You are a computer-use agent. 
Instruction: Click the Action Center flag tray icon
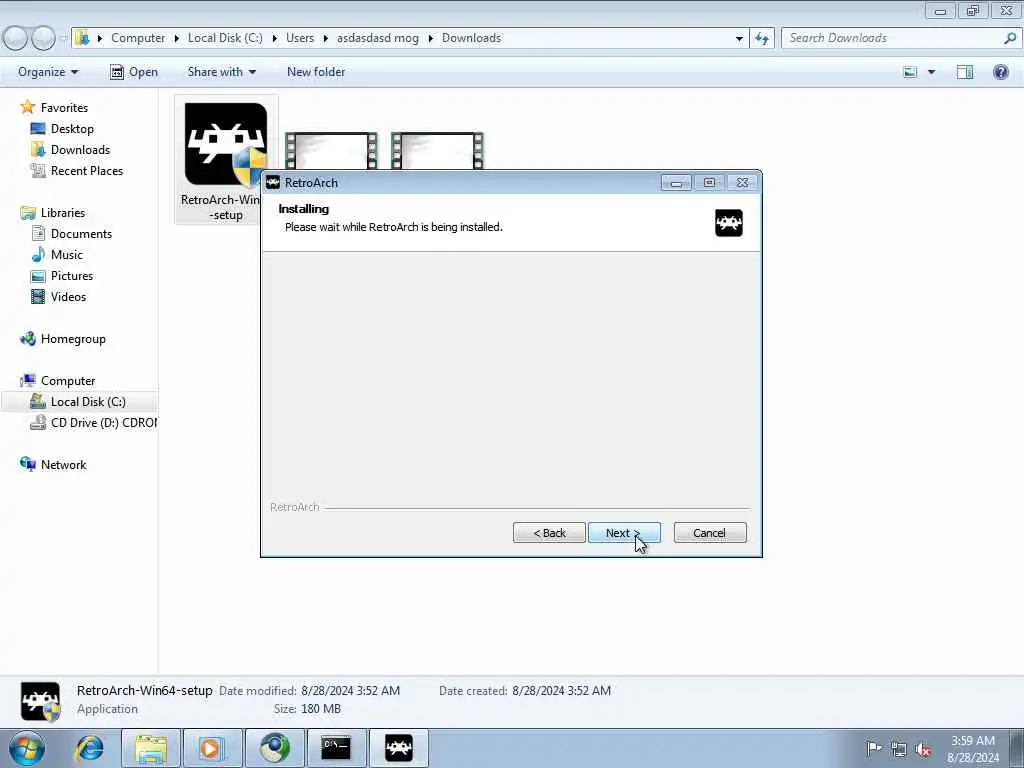[x=873, y=748]
